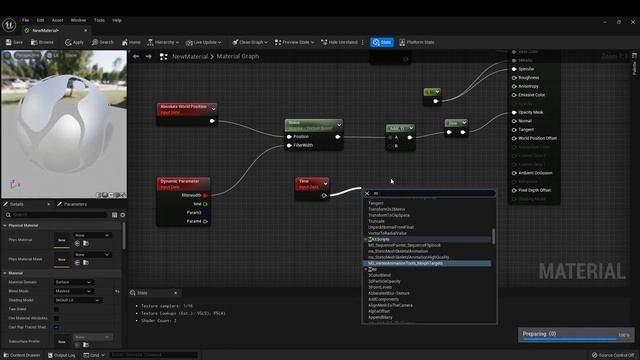Open the Live Update dropdown
The image size is (640, 360).
click(203, 42)
